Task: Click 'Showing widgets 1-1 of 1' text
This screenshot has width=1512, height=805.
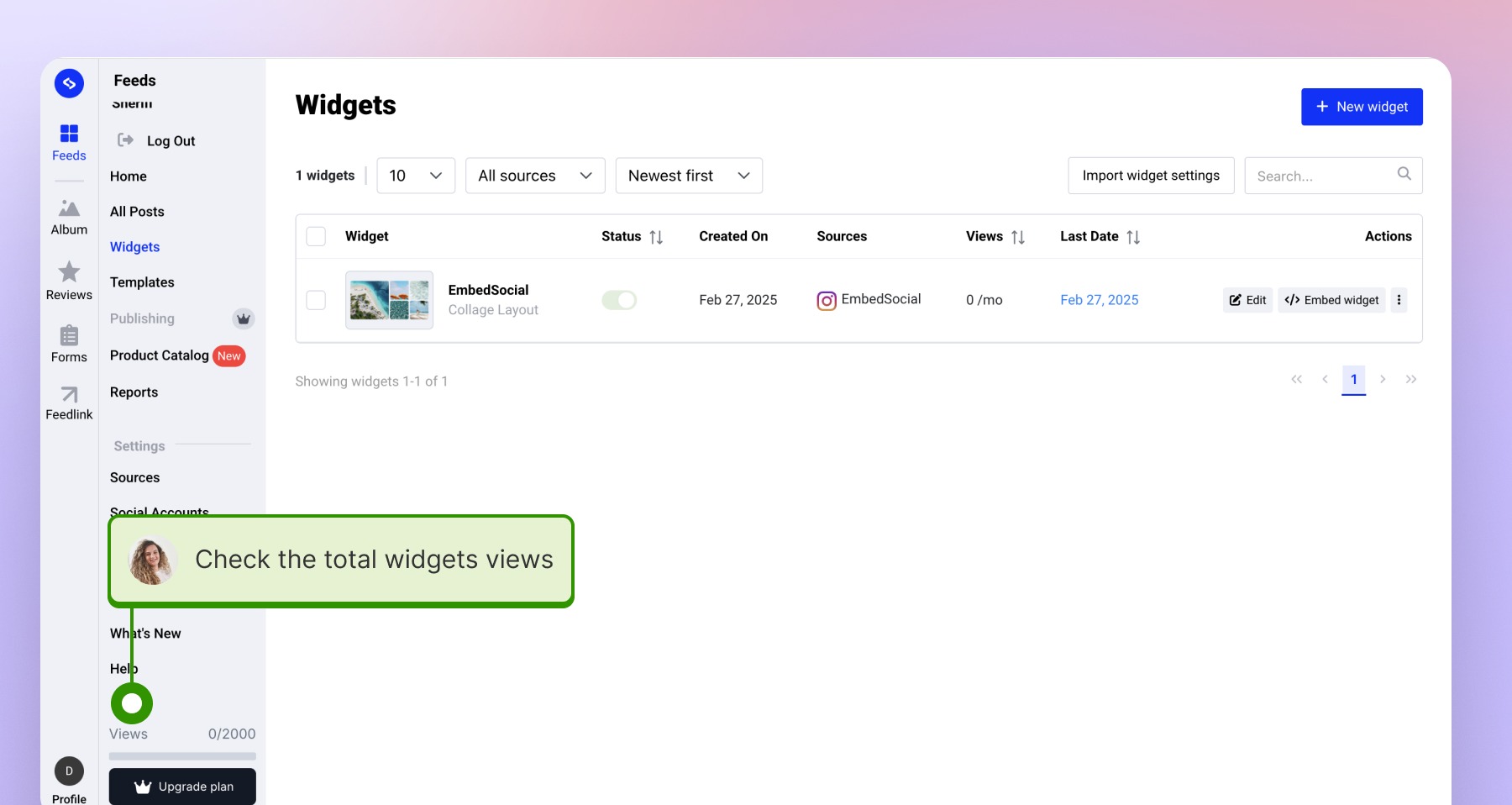Action: [x=371, y=381]
